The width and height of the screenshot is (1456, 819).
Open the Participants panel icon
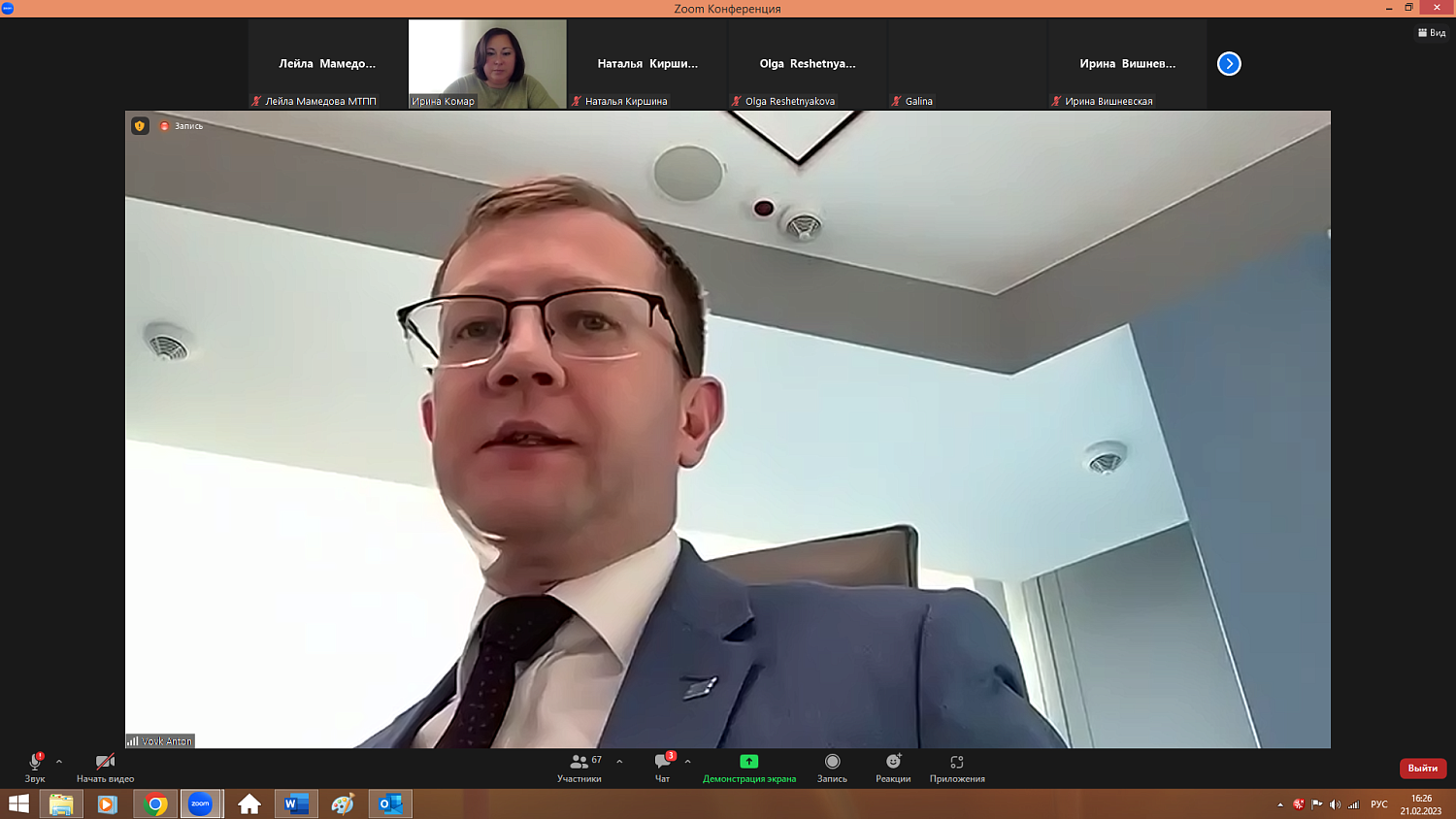tap(579, 762)
